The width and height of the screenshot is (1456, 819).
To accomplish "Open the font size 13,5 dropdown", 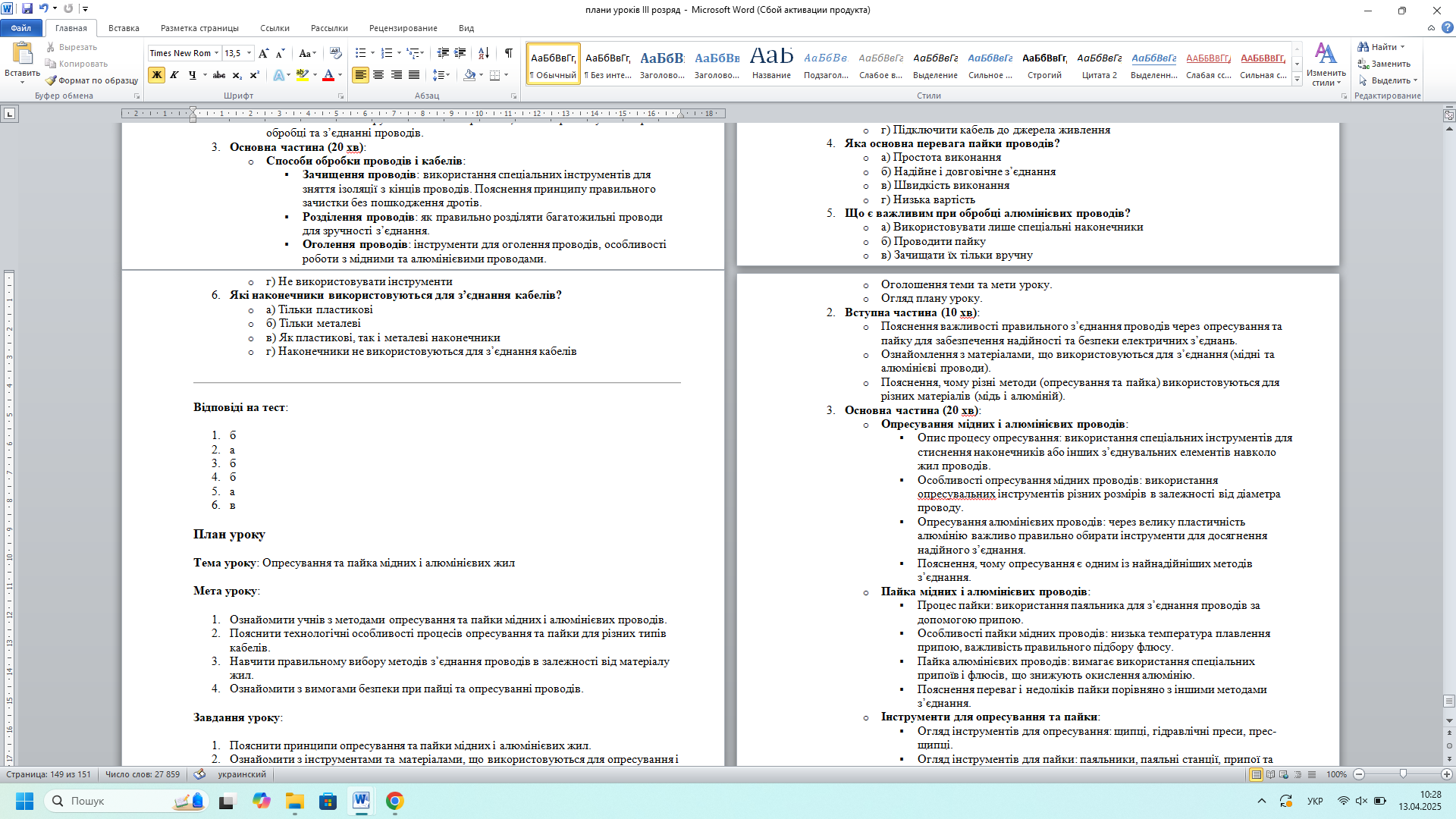I will pyautogui.click(x=249, y=53).
